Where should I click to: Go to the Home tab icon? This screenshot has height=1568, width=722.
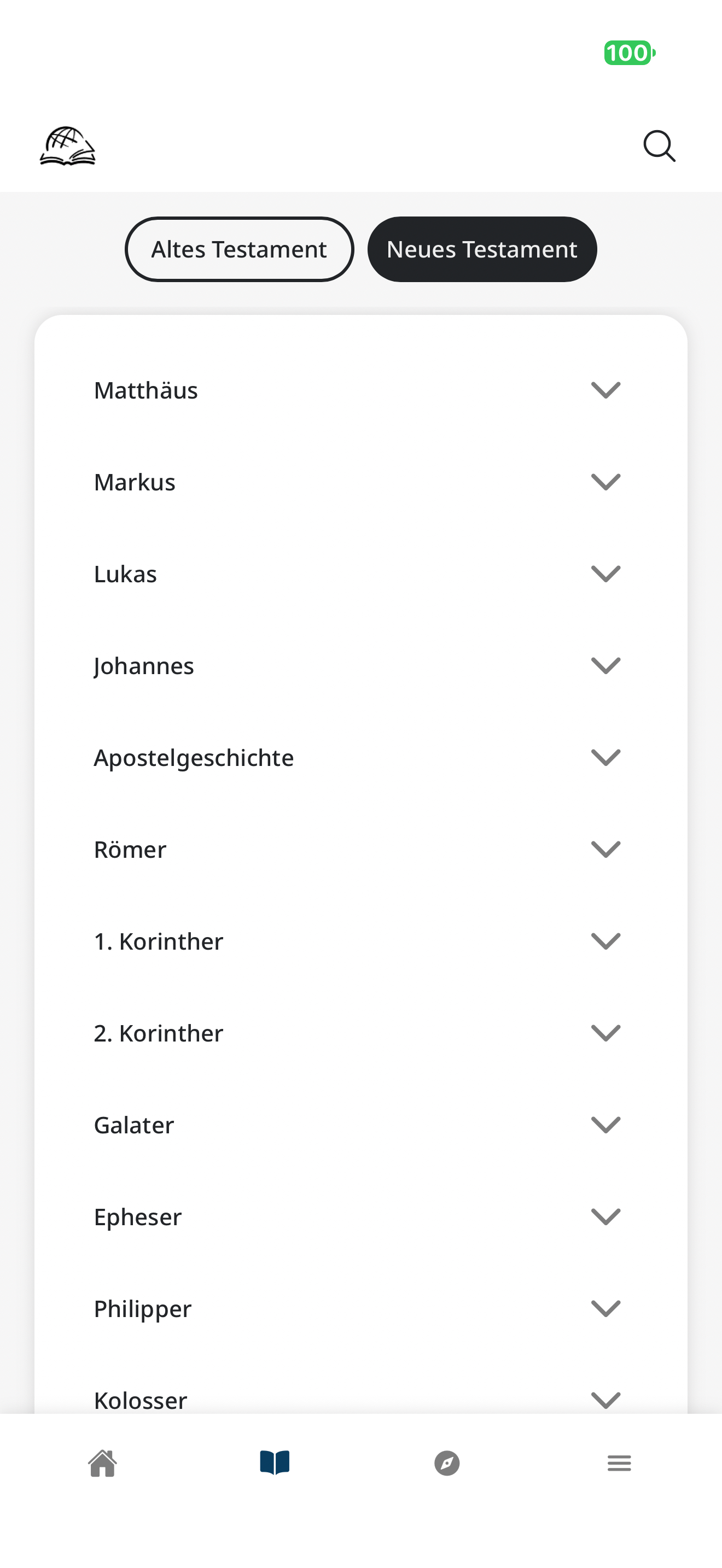point(103,1462)
